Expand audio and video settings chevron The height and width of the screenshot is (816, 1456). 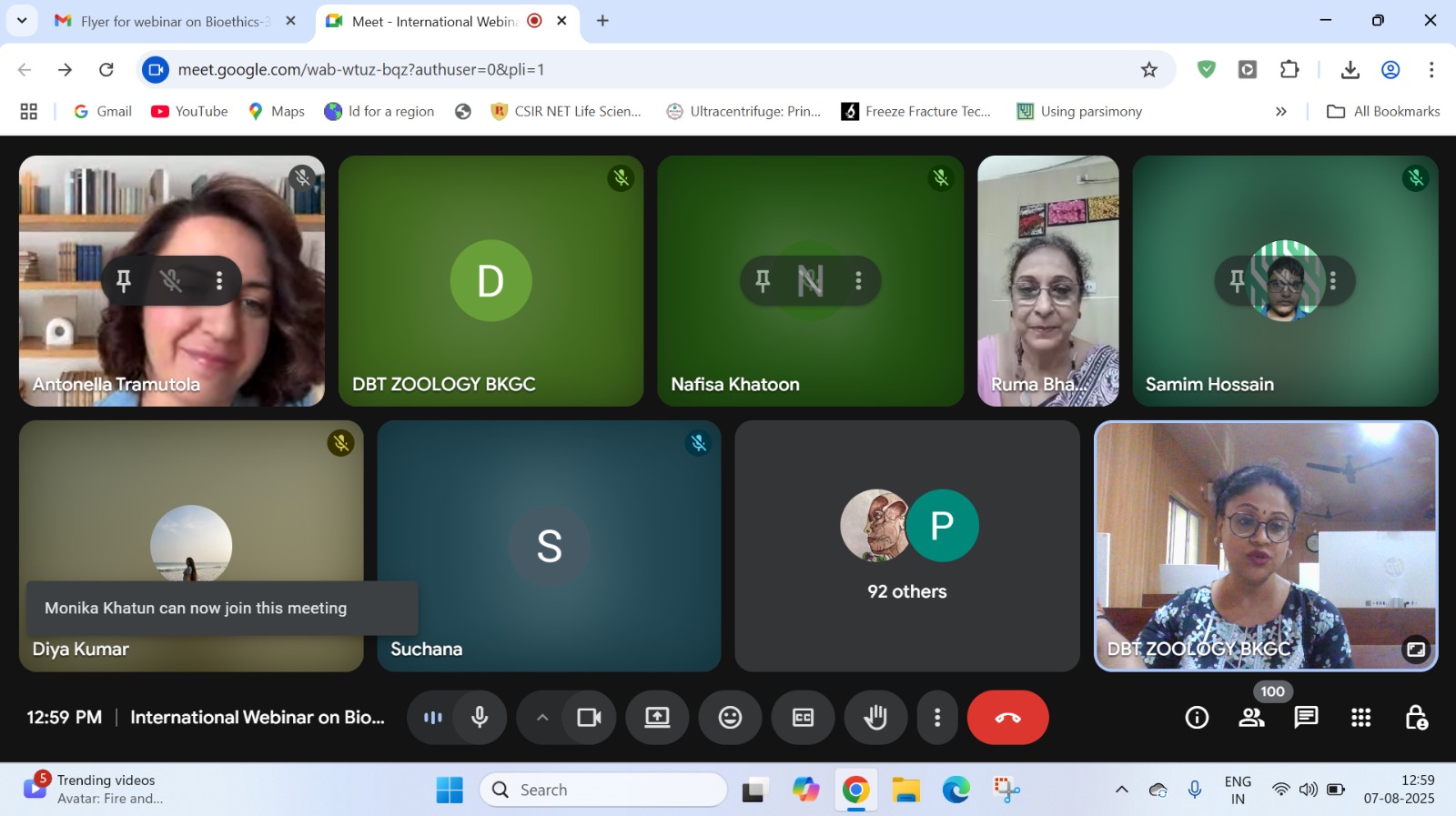542,718
